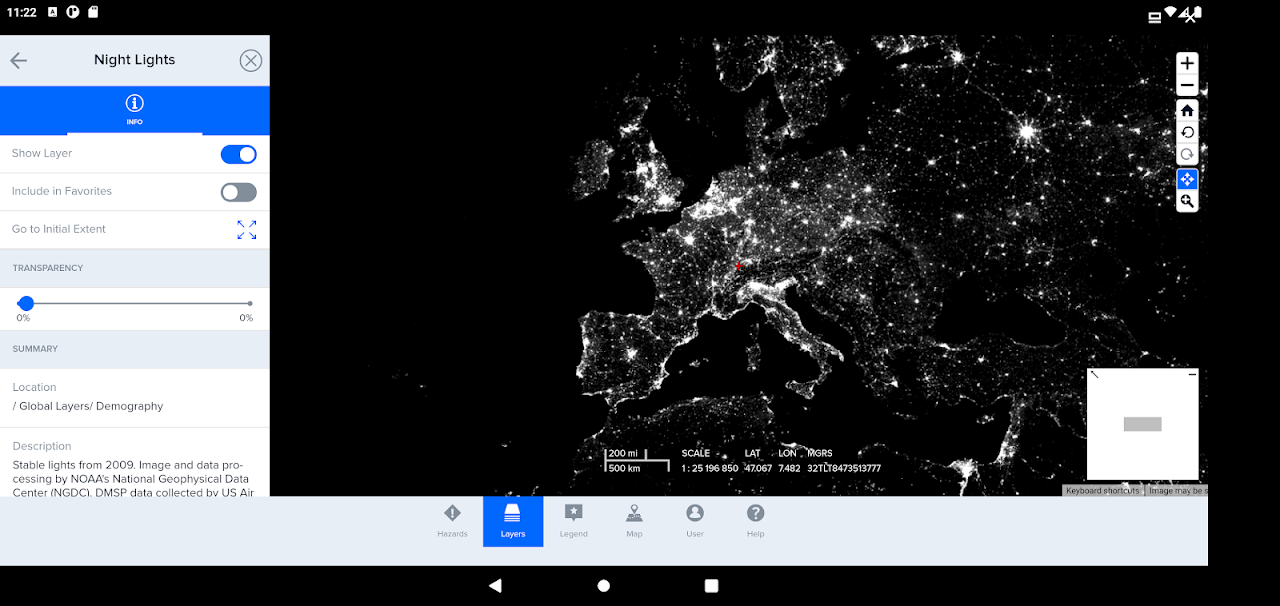Open the Keyboard shortcuts link
This screenshot has width=1280, height=606.
(x=1101, y=490)
